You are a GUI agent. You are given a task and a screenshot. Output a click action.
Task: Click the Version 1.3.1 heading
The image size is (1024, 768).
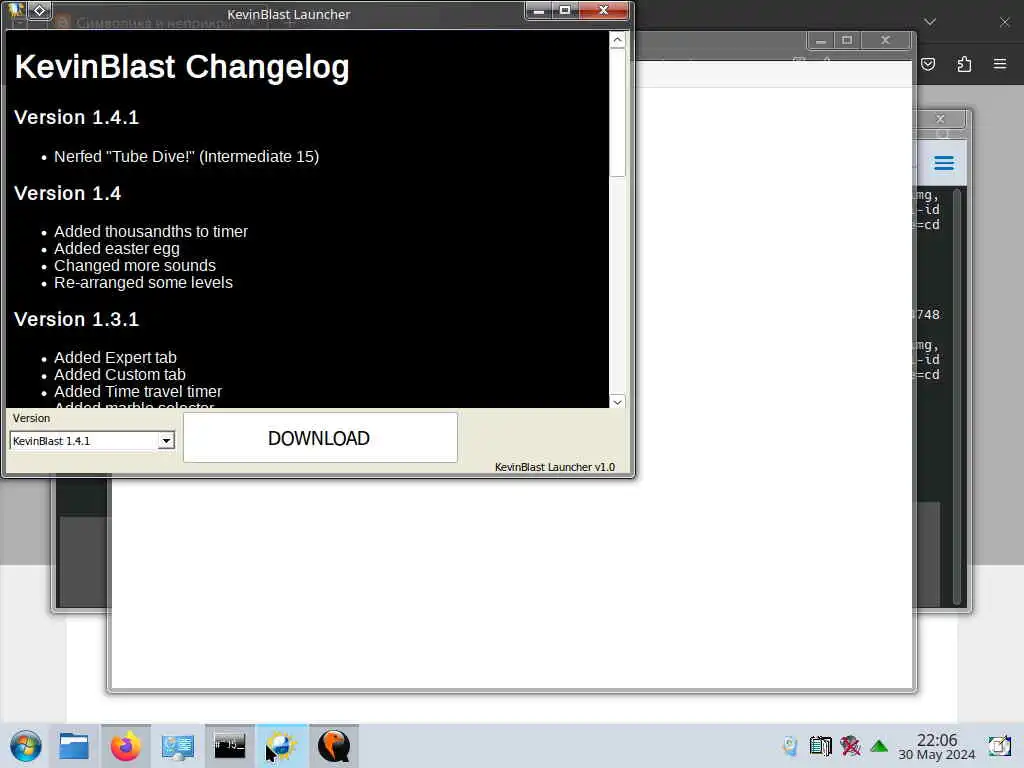76,319
